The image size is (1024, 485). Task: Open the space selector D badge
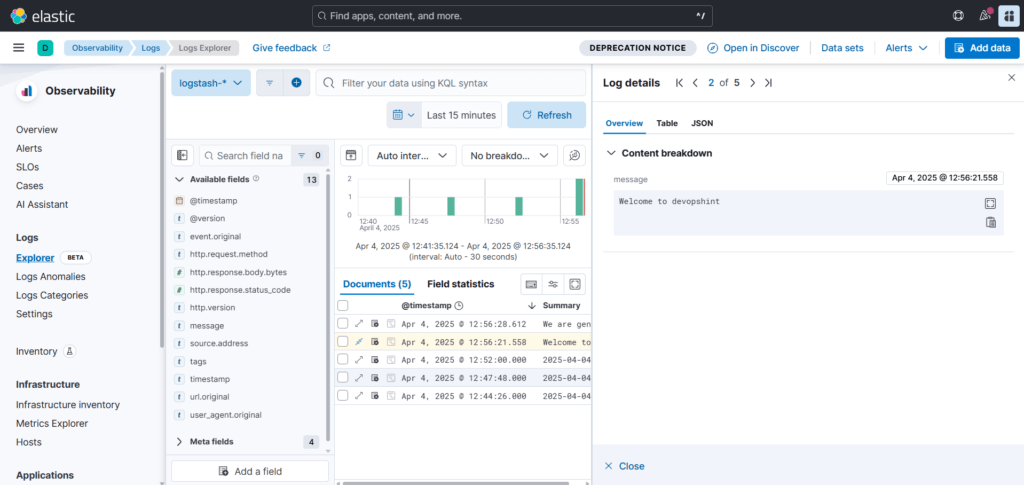click(x=45, y=48)
